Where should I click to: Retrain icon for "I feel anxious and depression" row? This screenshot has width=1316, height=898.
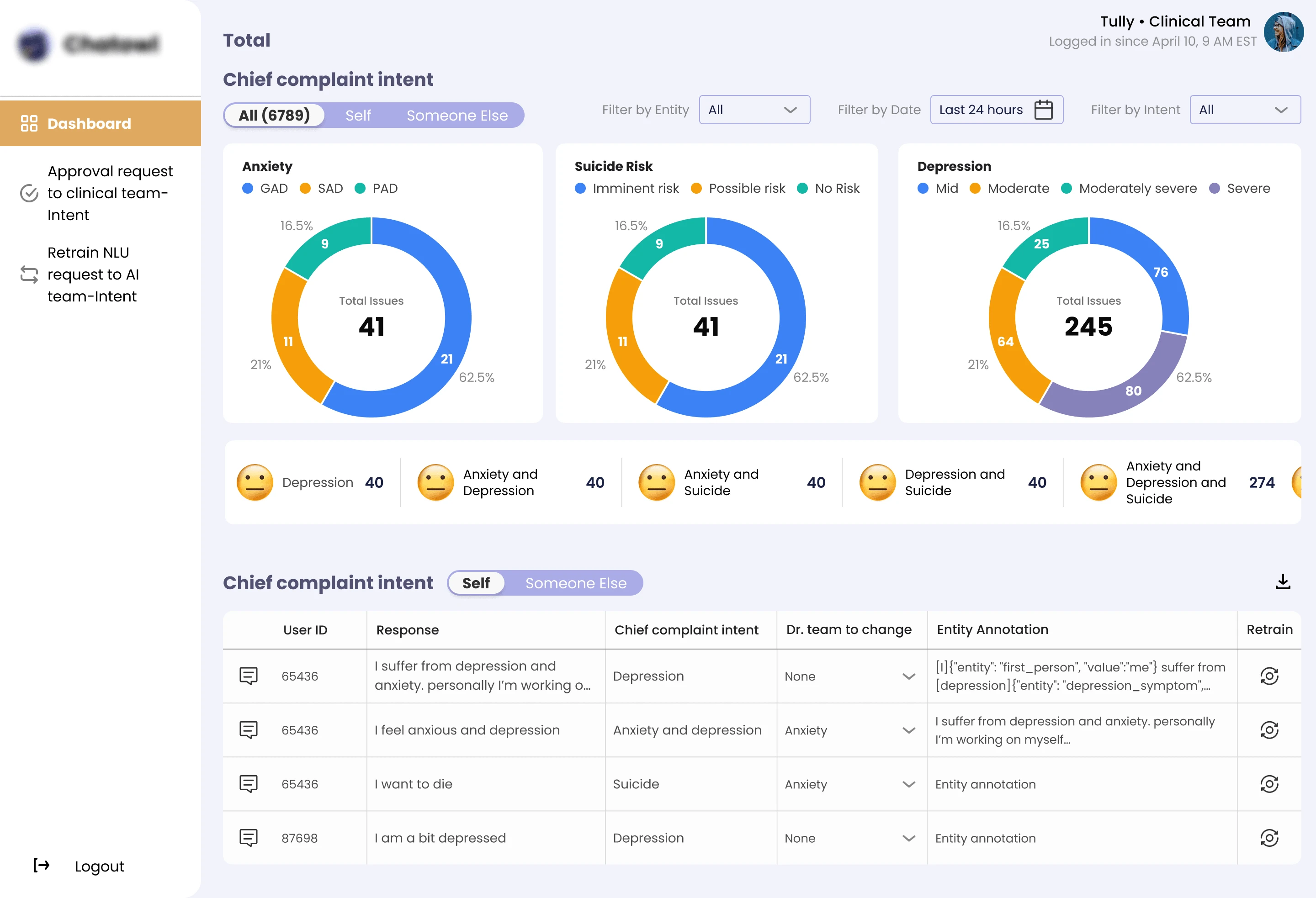(1269, 730)
